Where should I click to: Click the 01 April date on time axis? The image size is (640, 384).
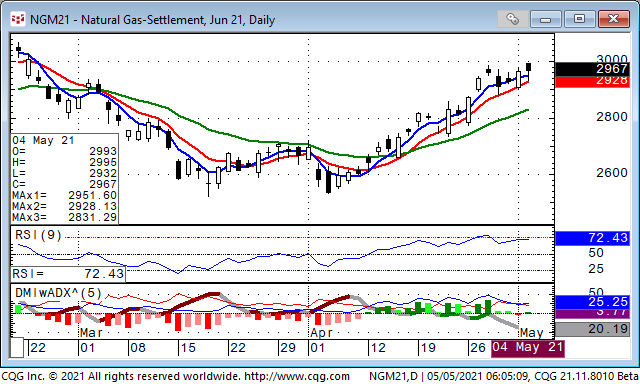318,348
